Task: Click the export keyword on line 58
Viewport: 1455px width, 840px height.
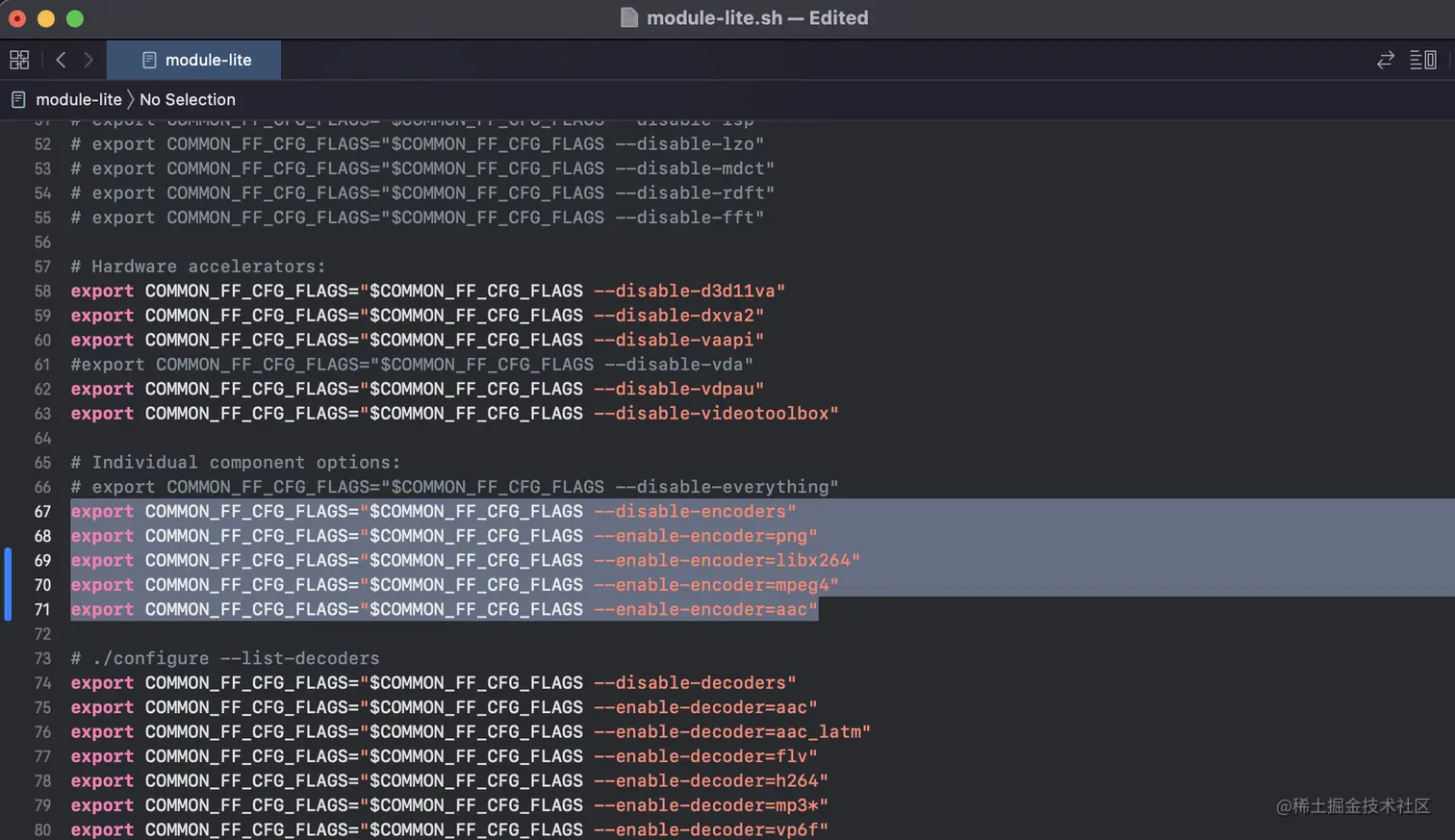Action: [x=102, y=291]
